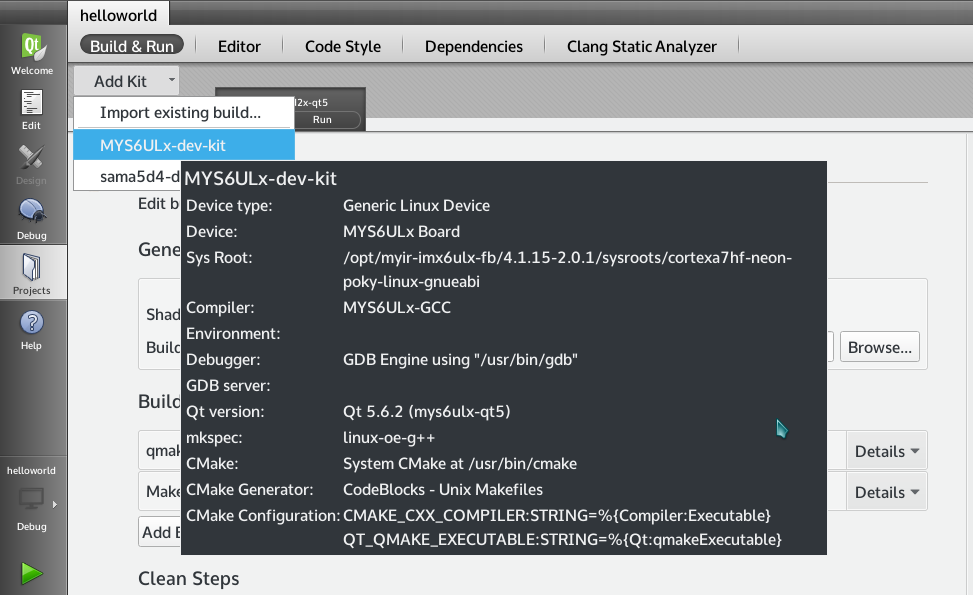Click the /opt/myir-imx6ulx-fb sysroot path
The image size is (973, 595).
567,269
